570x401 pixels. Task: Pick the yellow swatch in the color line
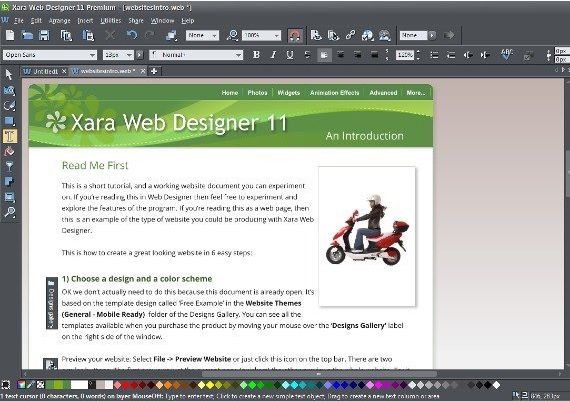pos(210,385)
